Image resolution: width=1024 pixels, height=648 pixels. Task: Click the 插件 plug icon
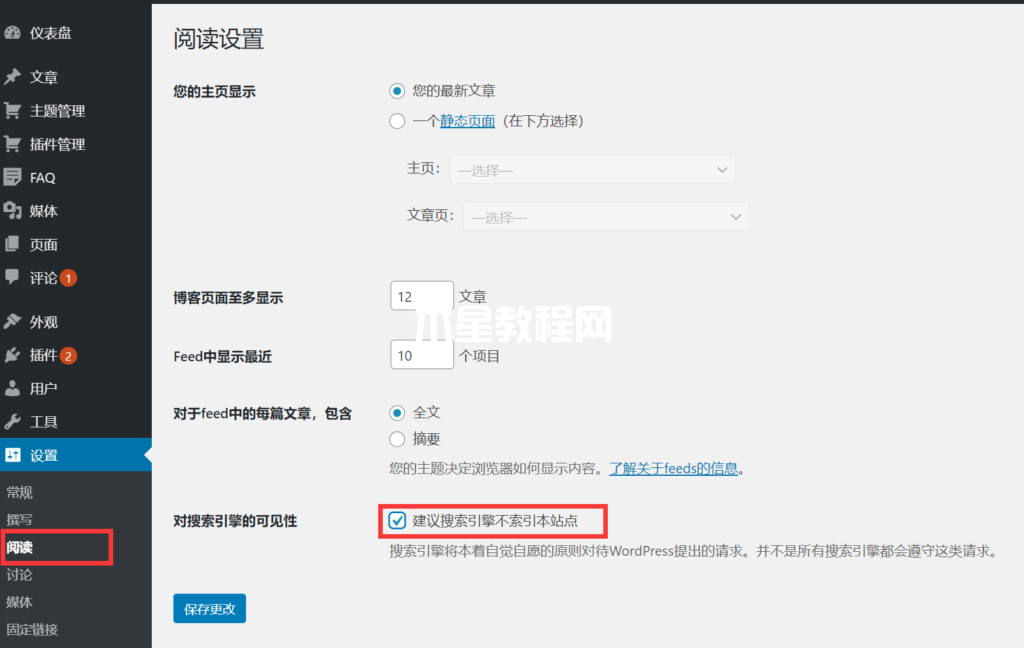(12, 355)
